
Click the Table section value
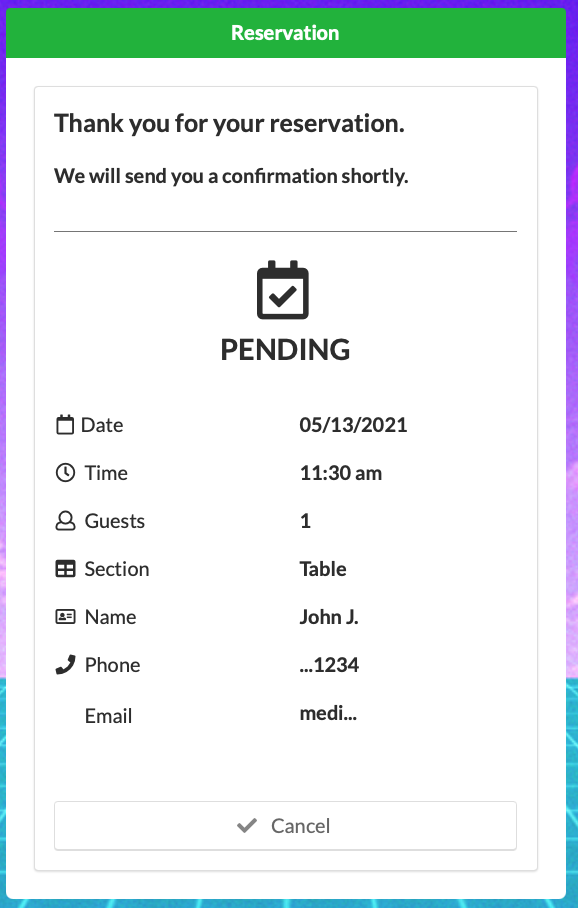[x=323, y=569]
